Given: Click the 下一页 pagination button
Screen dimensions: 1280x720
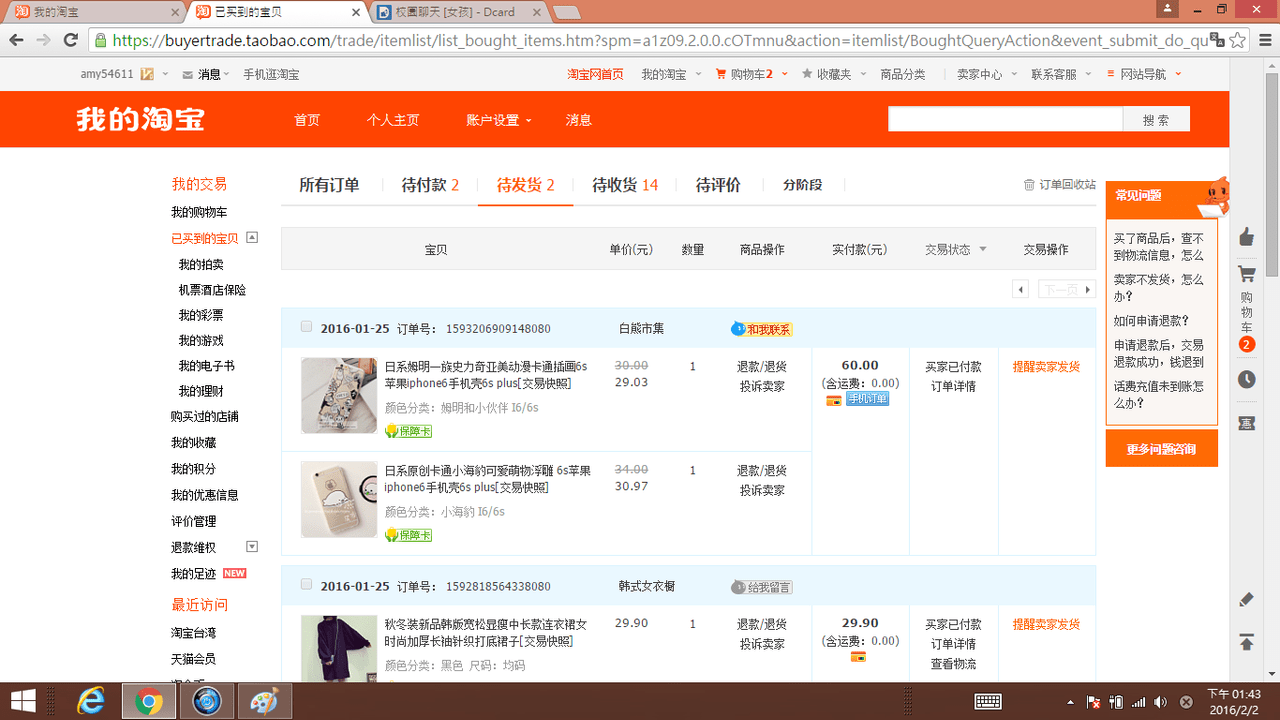Looking at the screenshot, I should tap(1067, 290).
